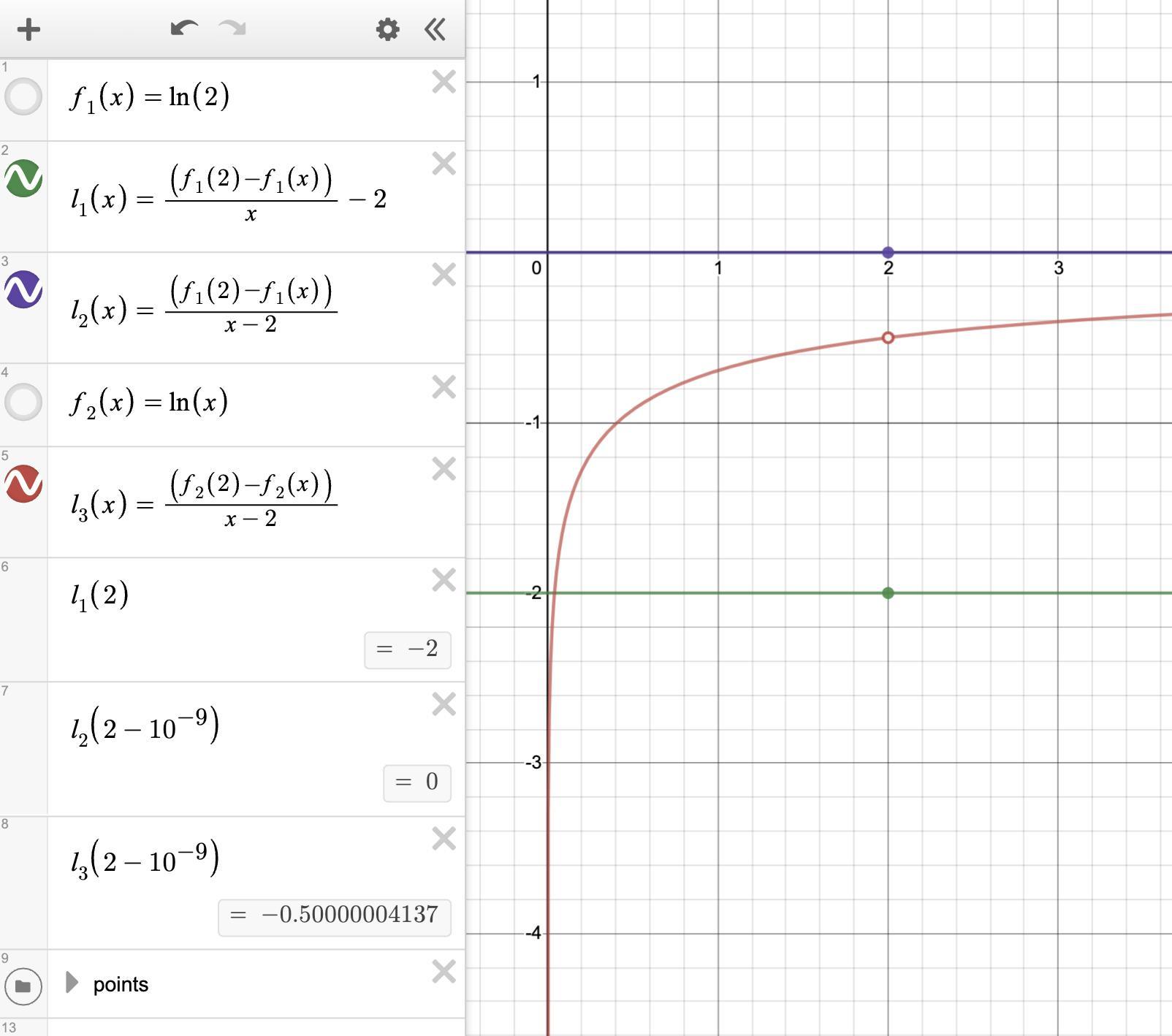Screen dimensions: 1172x1036
Task: Toggle visibility of the purple l₂(x) curve
Action: click(23, 289)
